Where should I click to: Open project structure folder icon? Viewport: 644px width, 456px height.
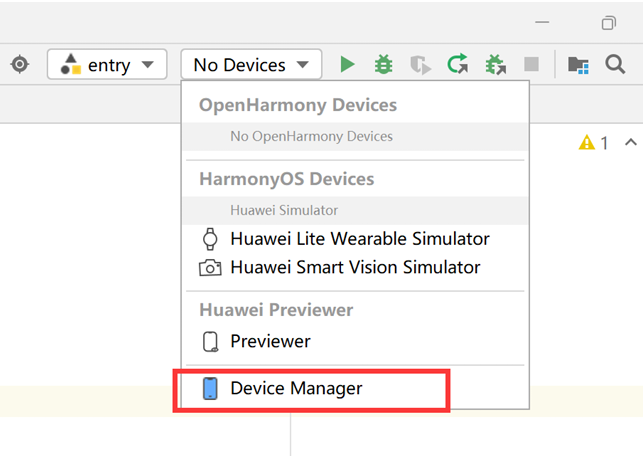578,65
